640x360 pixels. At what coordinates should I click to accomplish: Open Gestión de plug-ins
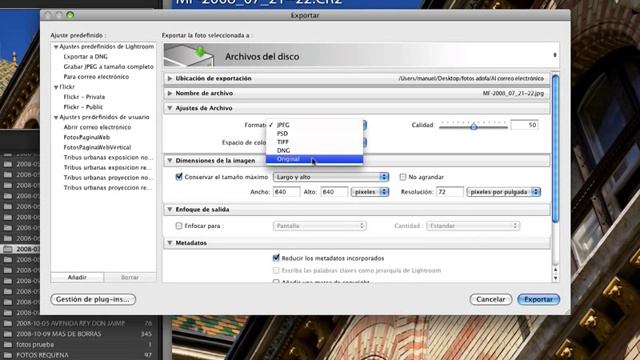[x=93, y=299]
